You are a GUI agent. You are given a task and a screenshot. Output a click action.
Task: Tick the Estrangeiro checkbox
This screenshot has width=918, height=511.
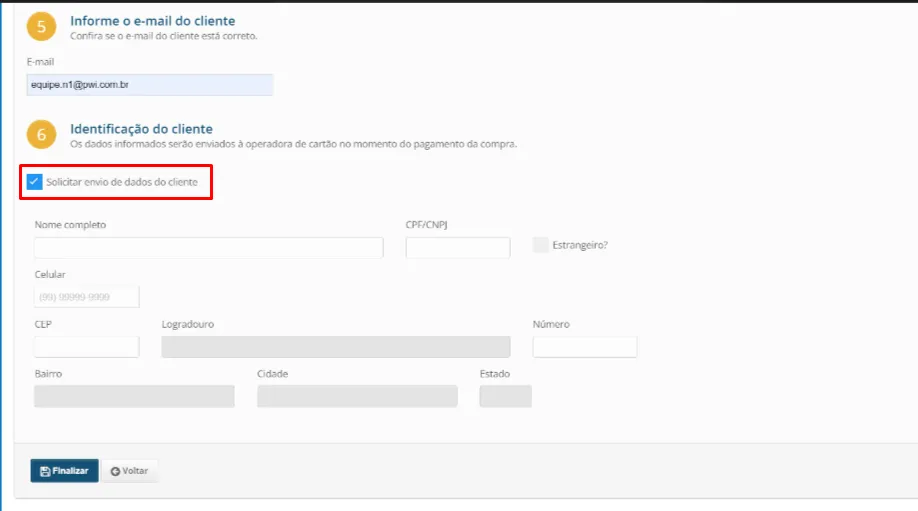pyautogui.click(x=540, y=245)
